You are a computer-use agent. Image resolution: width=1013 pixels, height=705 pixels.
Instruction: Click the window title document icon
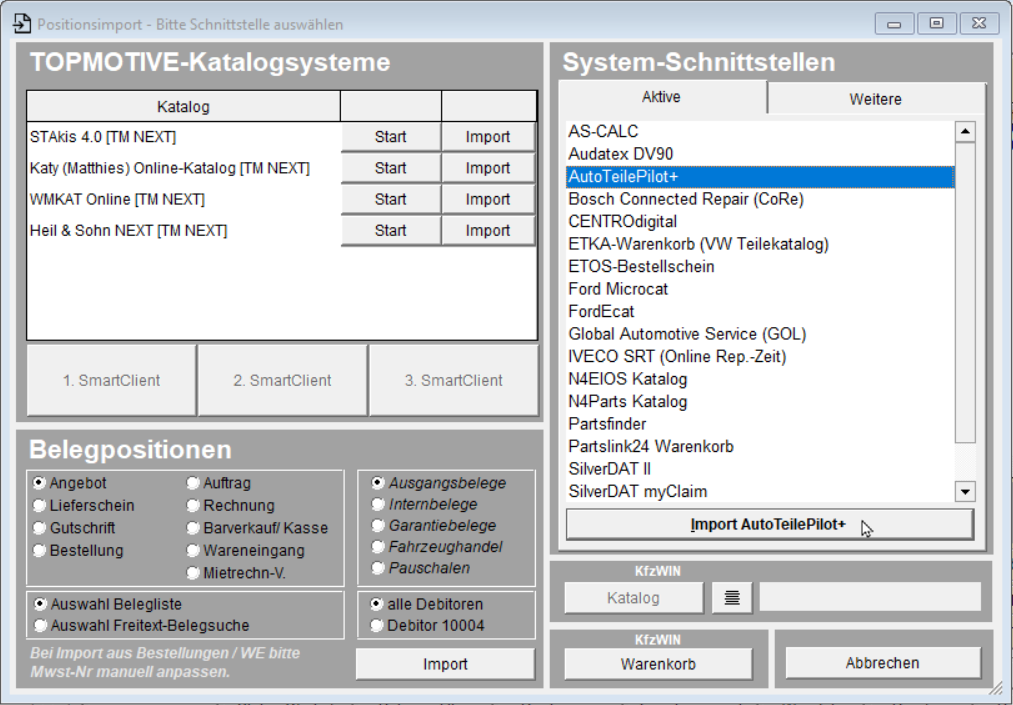point(22,24)
